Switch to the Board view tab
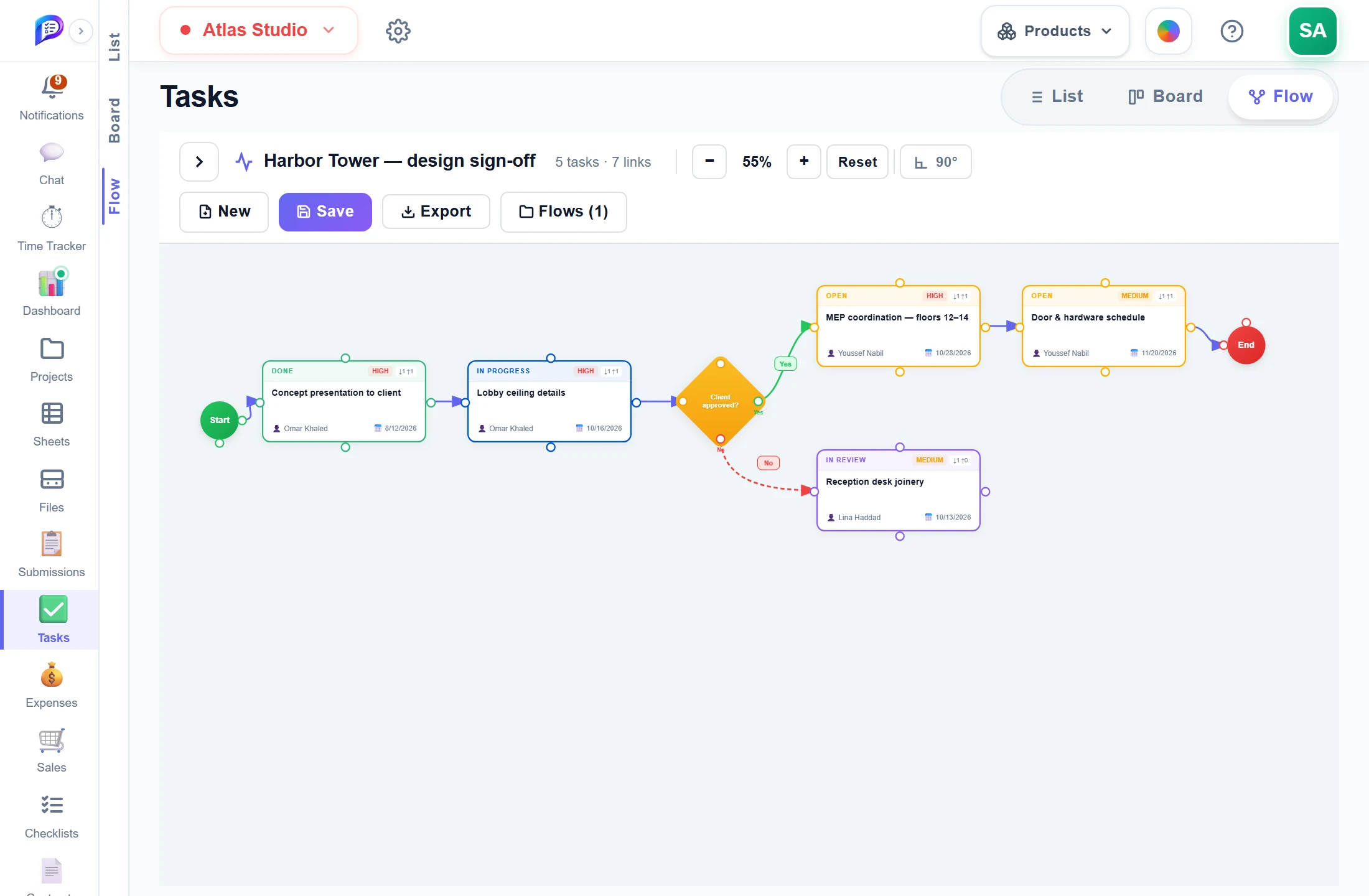Viewport: 1369px width, 896px height. pyautogui.click(x=1166, y=96)
